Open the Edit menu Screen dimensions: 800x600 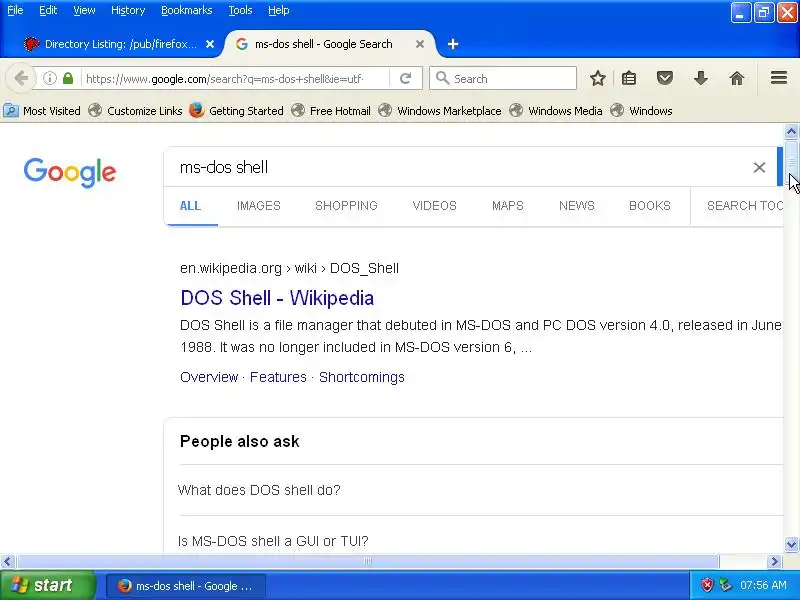[48, 10]
